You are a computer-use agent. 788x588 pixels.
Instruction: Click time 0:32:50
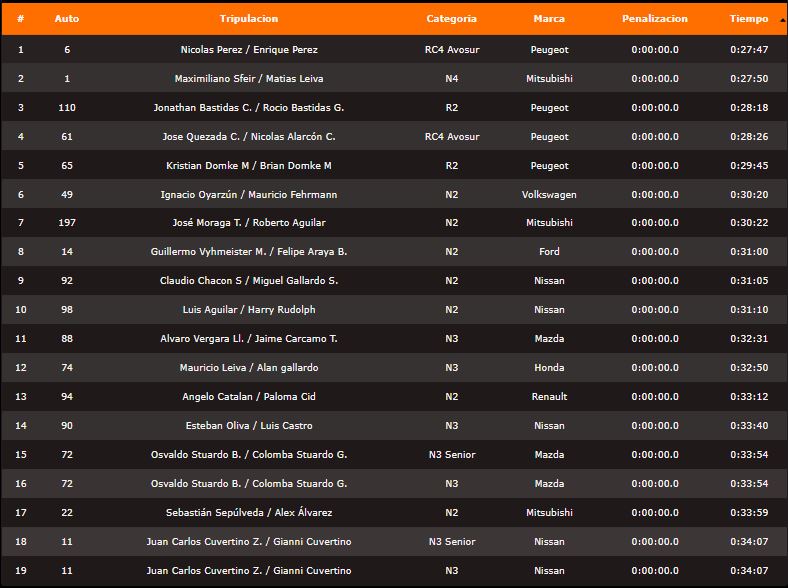[x=749, y=368]
